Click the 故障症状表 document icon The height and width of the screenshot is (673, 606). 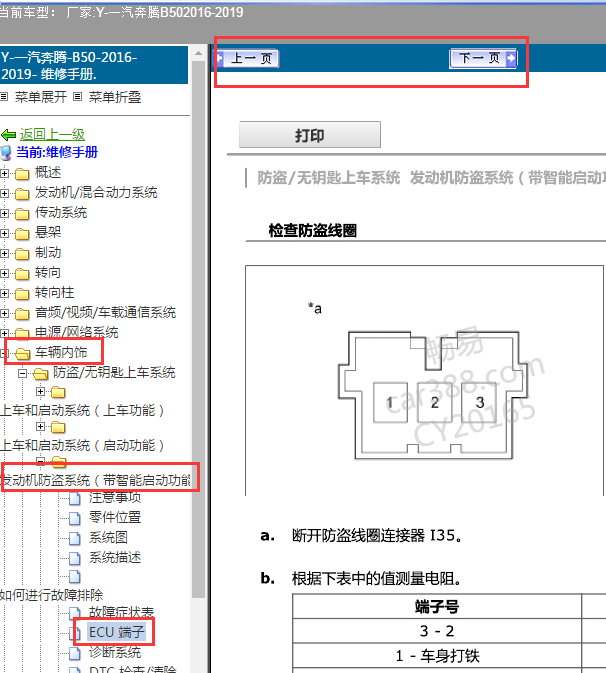point(75,613)
